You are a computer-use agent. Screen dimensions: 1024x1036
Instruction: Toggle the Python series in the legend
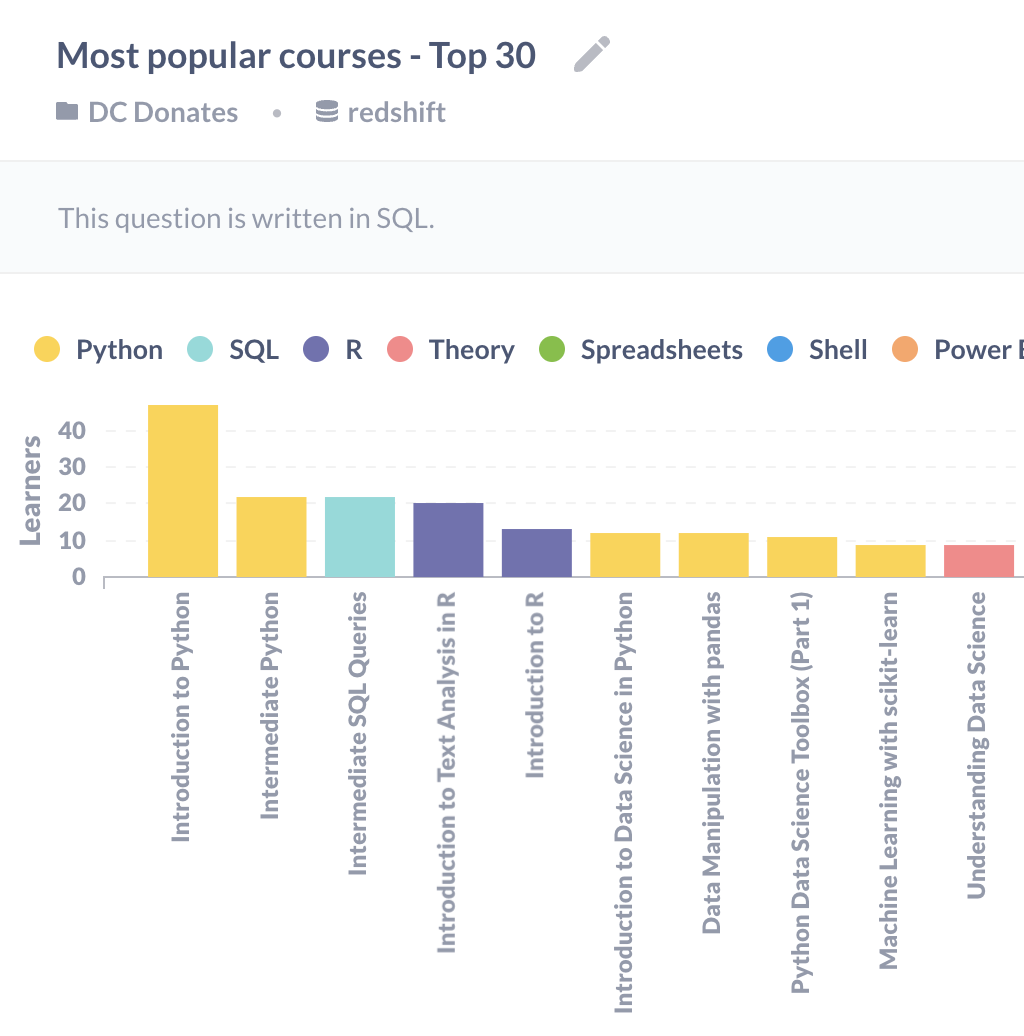(119, 349)
